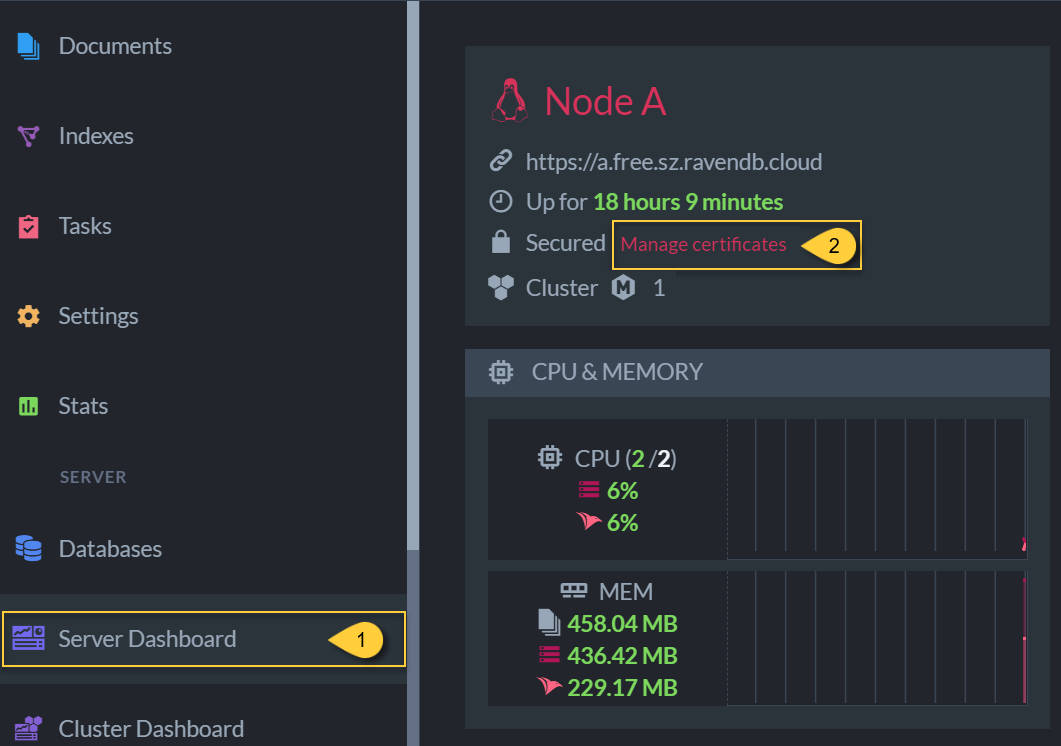1061x746 pixels.
Task: Click the bars icon beside 436.42 MB
Action: point(549,655)
